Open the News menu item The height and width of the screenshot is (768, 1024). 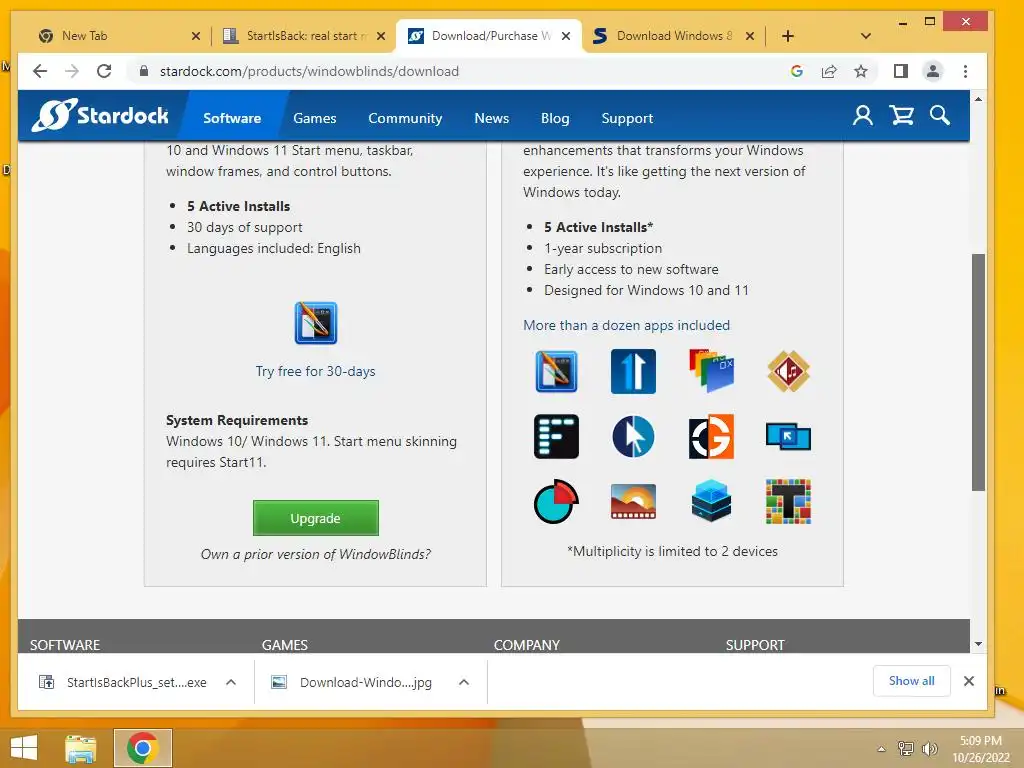point(492,118)
